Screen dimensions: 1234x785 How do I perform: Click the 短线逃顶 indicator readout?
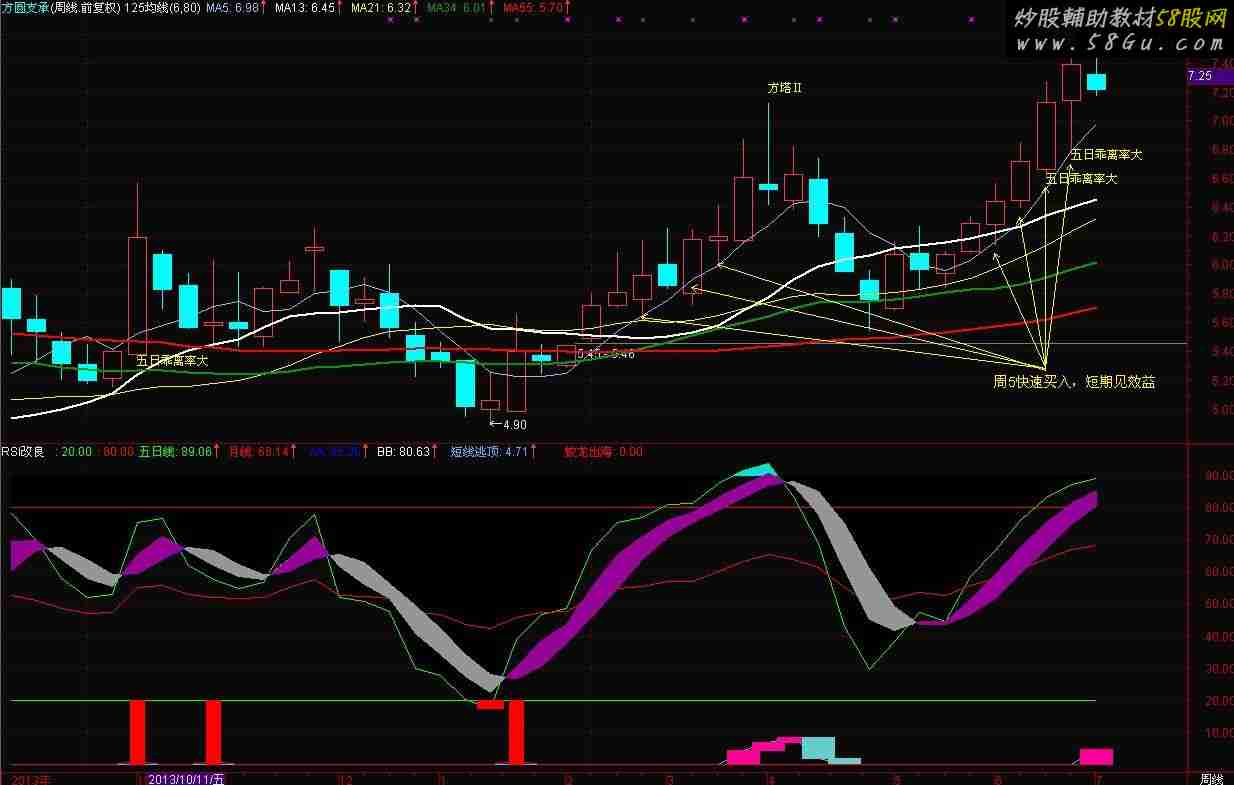(488, 452)
